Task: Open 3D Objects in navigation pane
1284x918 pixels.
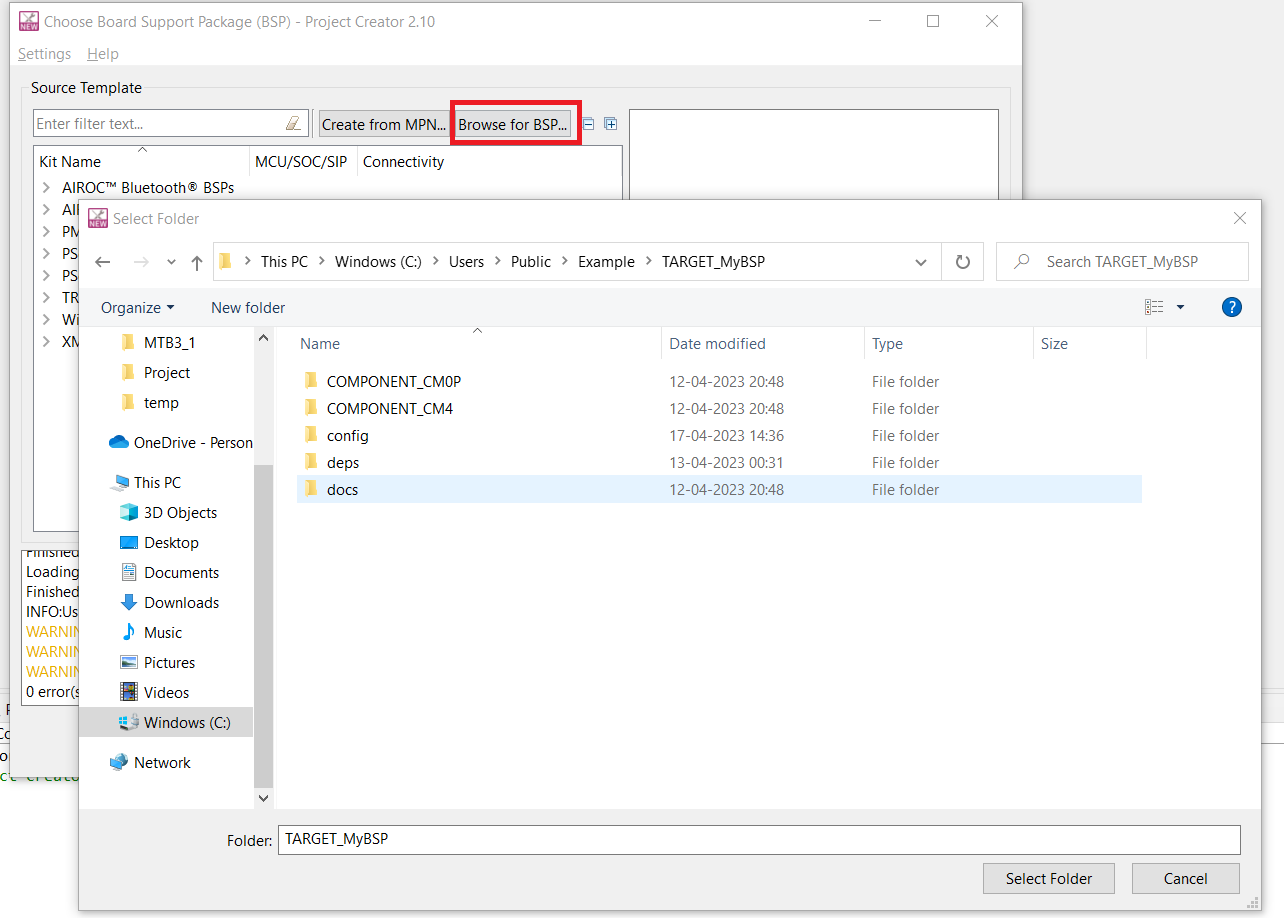Action: click(x=180, y=512)
